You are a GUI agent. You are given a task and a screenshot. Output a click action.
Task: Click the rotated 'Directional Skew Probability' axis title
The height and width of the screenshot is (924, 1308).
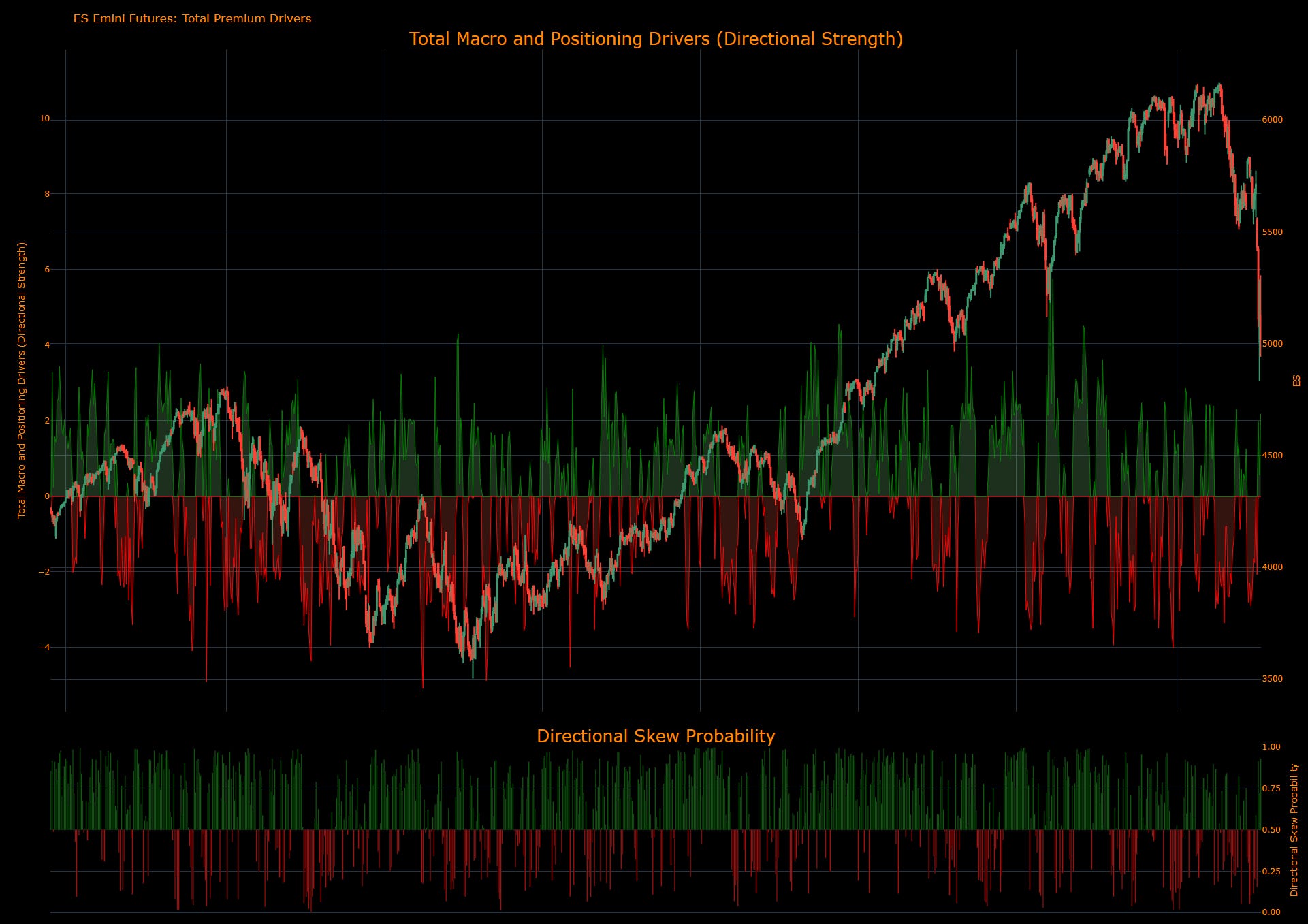coord(1294,829)
